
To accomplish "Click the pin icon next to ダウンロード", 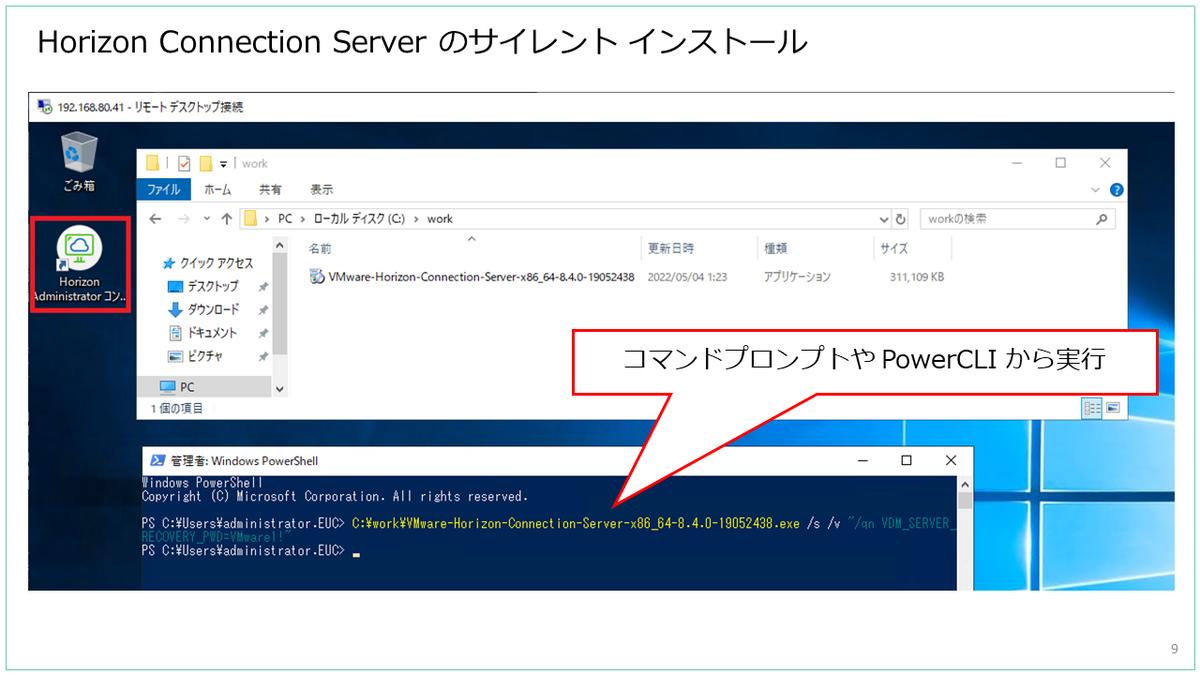I will coord(263,310).
